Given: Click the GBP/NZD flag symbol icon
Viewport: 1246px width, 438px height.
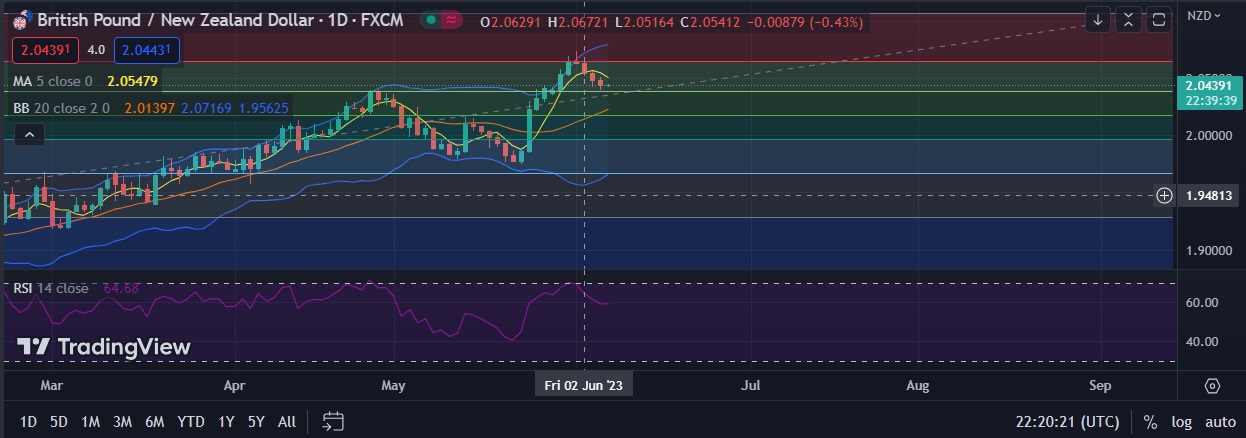Looking at the screenshot, I should [22, 20].
